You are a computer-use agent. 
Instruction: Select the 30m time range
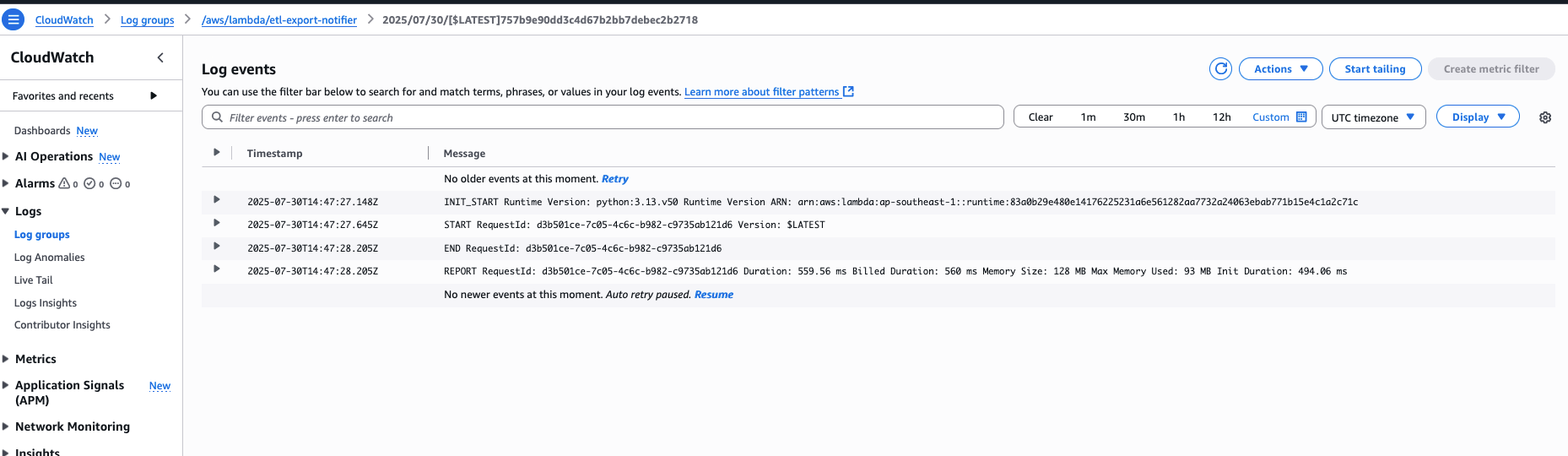point(1133,117)
